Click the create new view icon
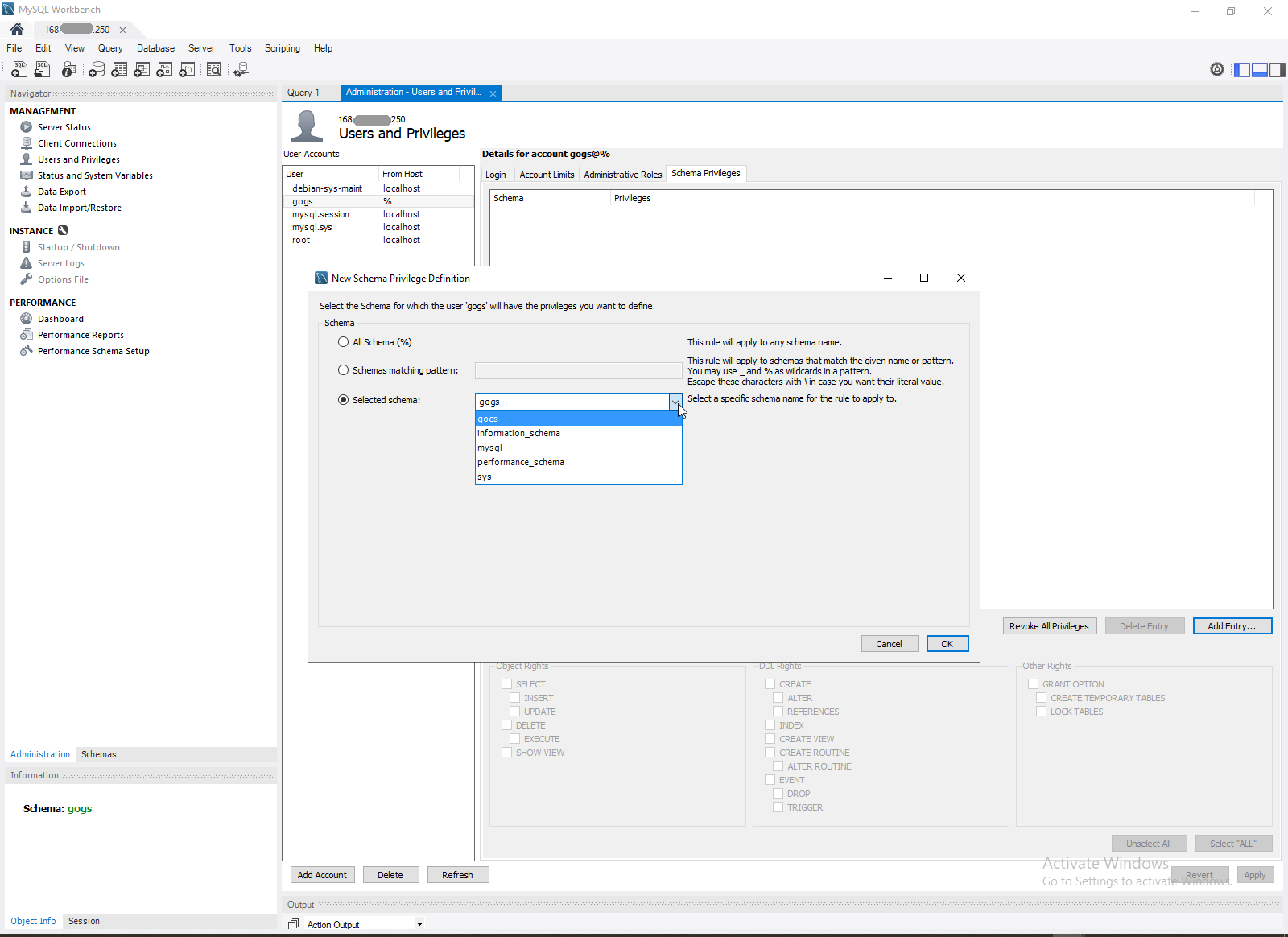Screen dimensions: 1288x937 pyautogui.click(x=142, y=70)
